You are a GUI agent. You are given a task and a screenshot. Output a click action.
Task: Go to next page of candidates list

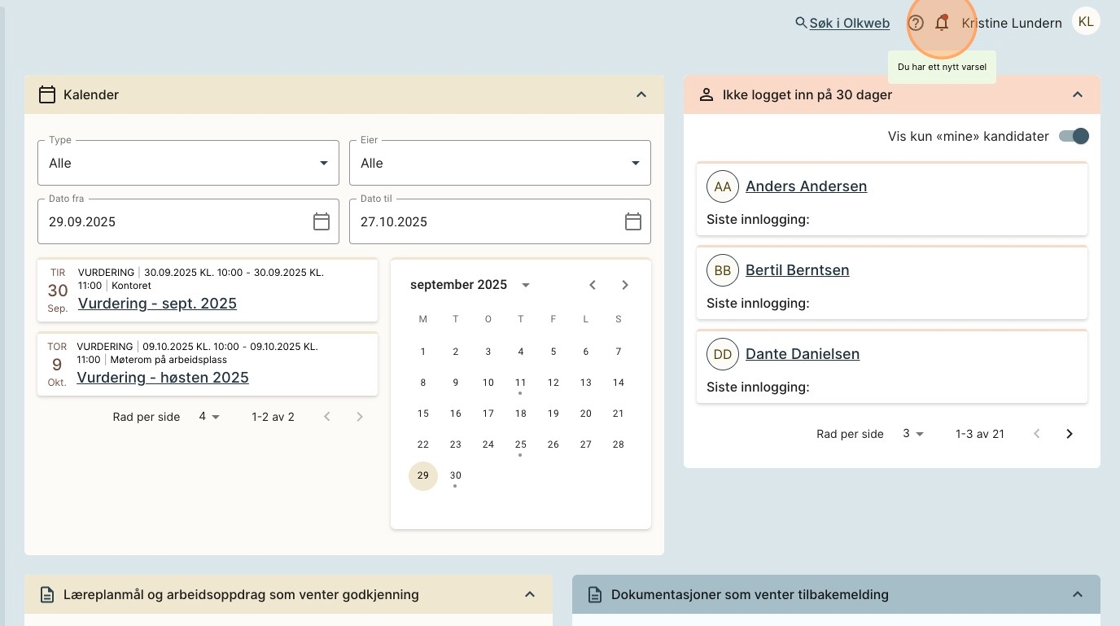pos(1069,434)
